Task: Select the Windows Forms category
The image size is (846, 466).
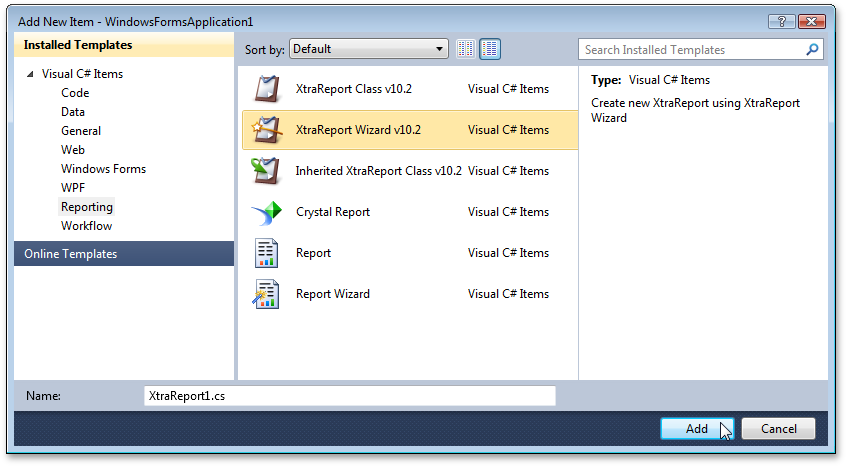Action: (104, 169)
